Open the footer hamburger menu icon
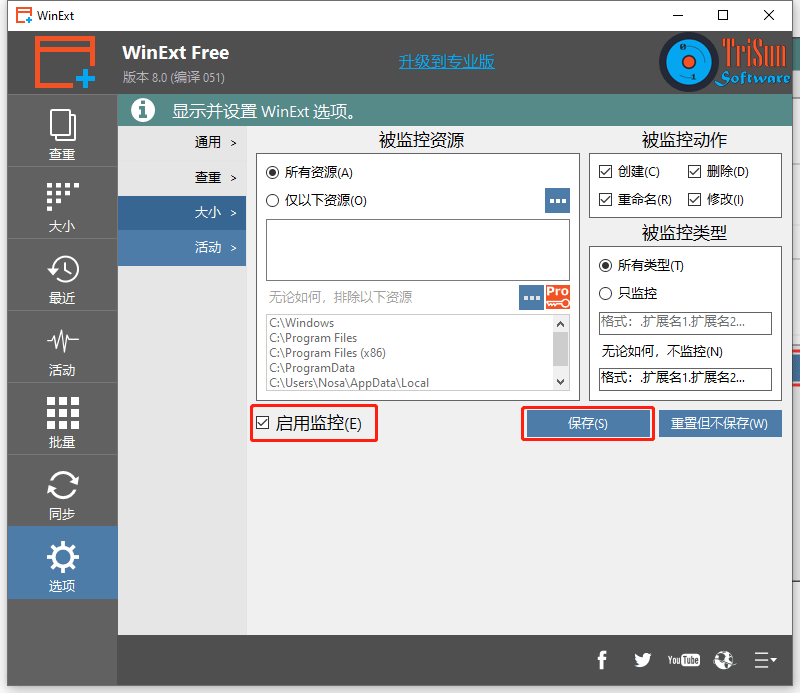Viewport: 800px width, 693px height. (765, 660)
